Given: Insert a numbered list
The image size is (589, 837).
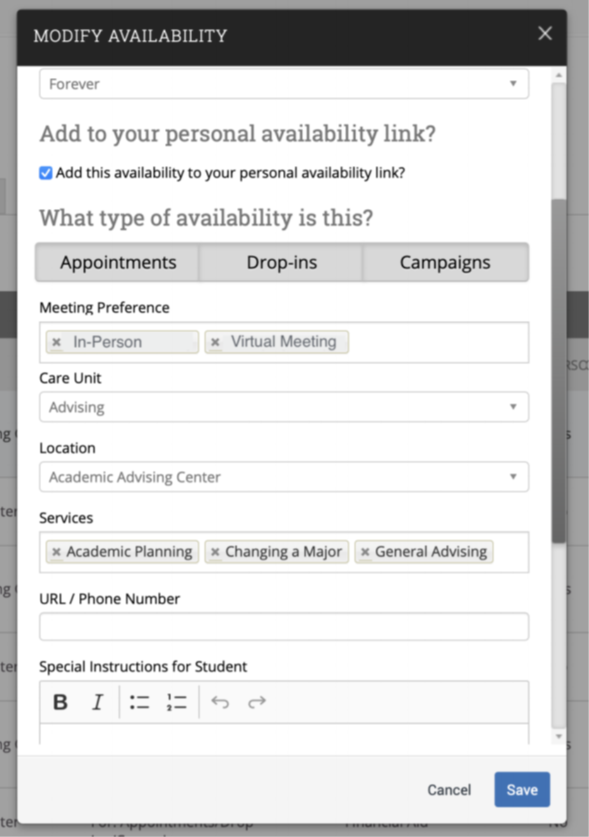Looking at the screenshot, I should [176, 702].
